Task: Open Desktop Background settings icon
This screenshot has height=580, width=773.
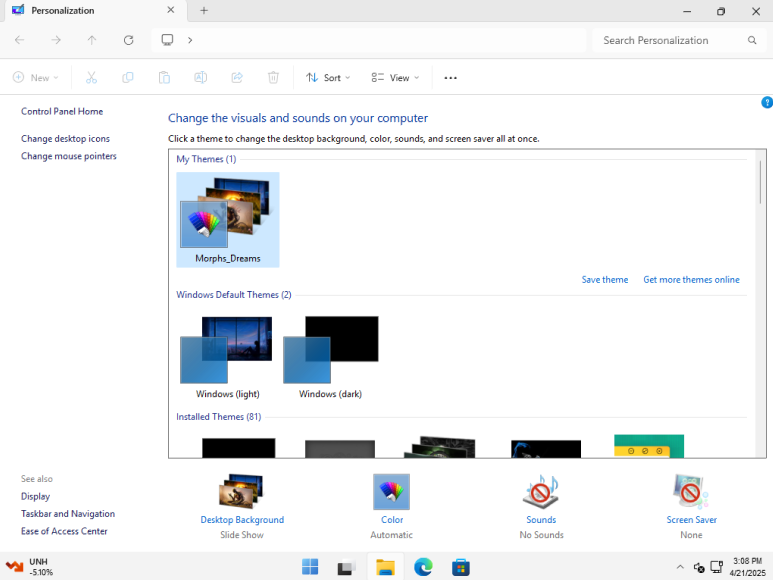Action: (241, 491)
